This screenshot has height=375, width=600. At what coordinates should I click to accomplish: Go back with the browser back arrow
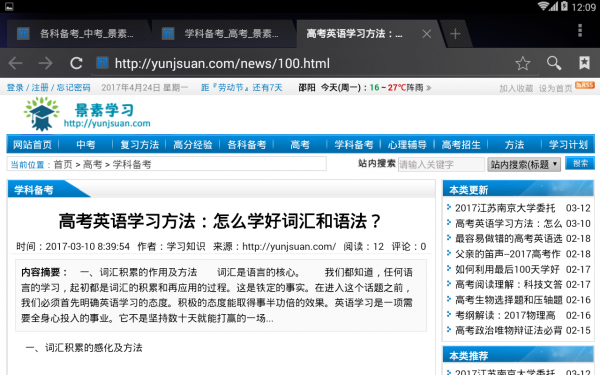tap(16, 63)
